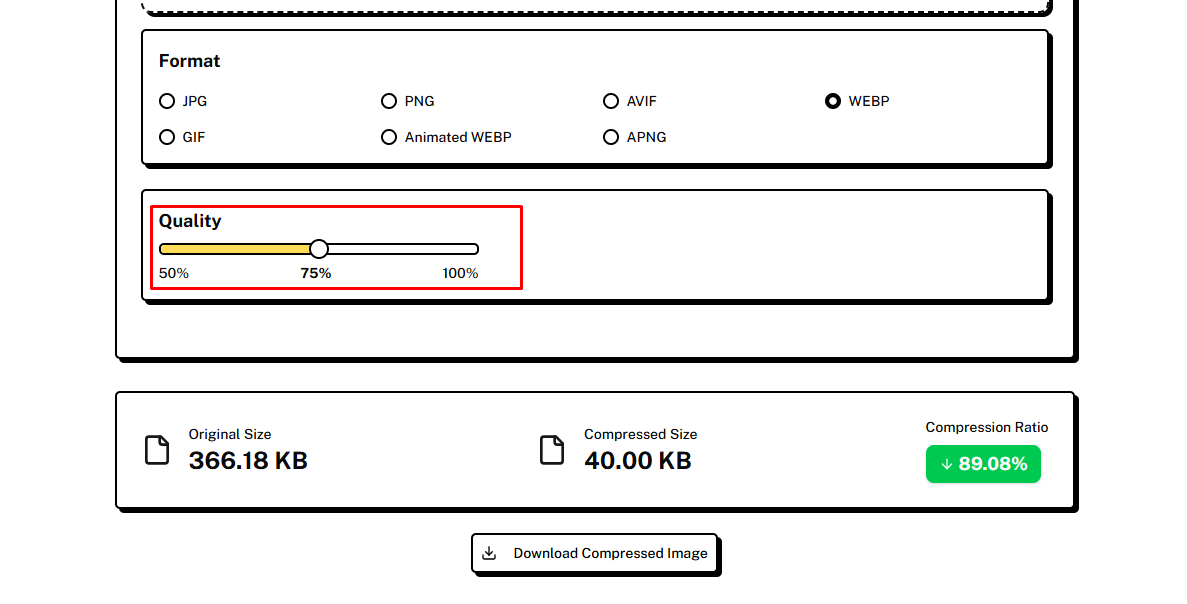This screenshot has width=1187, height=604.
Task: Download the compressed image
Action: click(596, 553)
